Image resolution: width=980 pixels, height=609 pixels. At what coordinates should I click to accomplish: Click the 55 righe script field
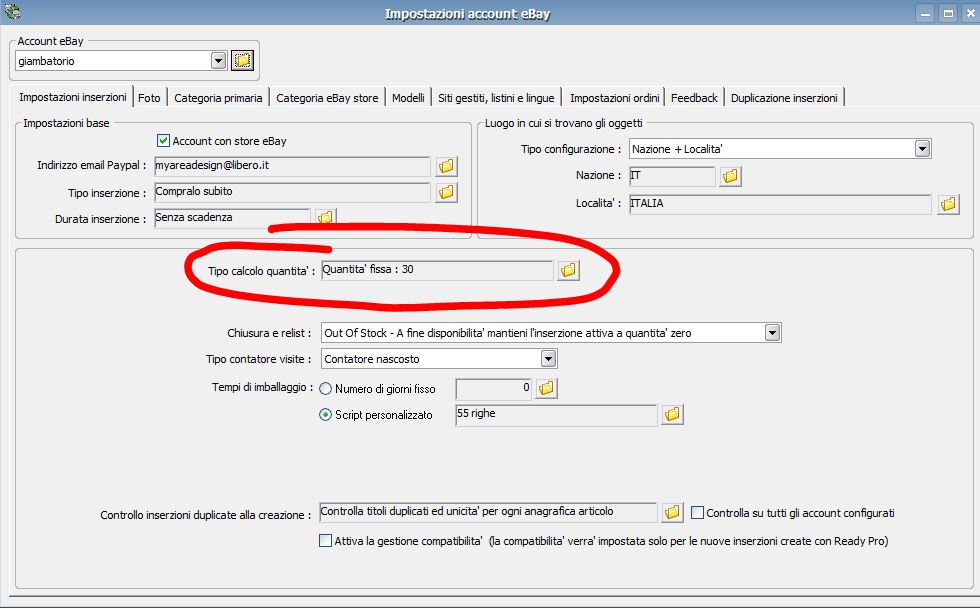(556, 414)
